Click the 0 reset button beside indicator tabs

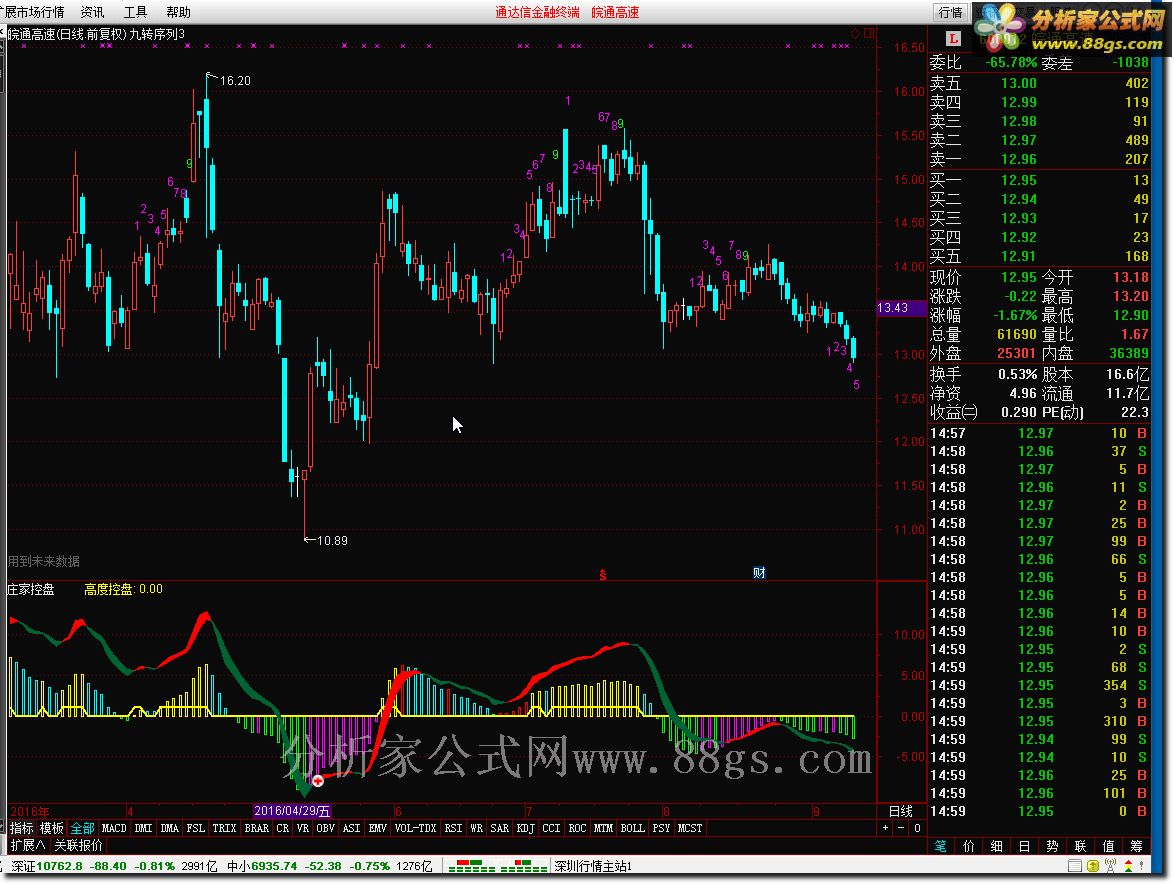point(916,828)
